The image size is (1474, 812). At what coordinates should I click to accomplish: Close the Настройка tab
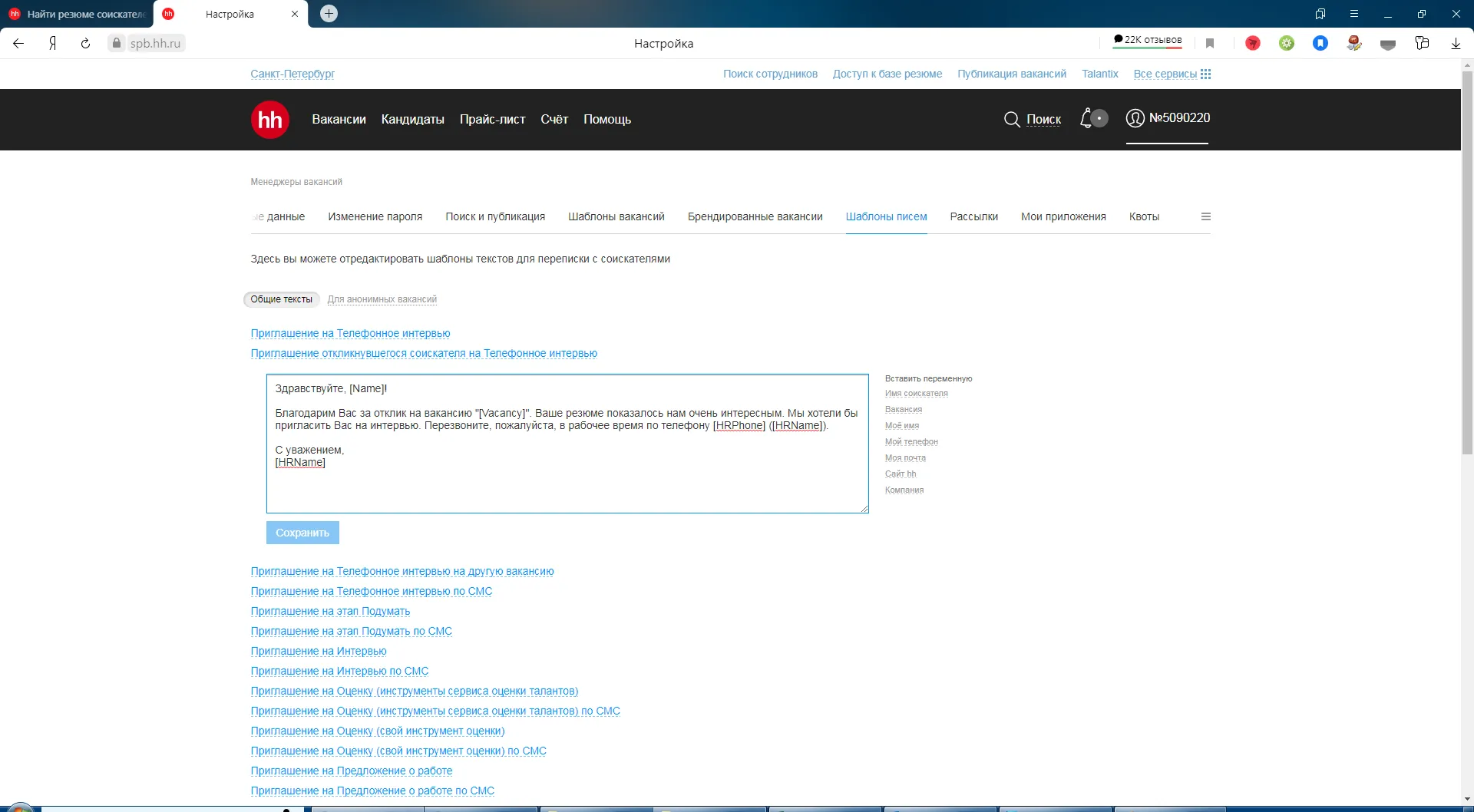click(x=295, y=14)
